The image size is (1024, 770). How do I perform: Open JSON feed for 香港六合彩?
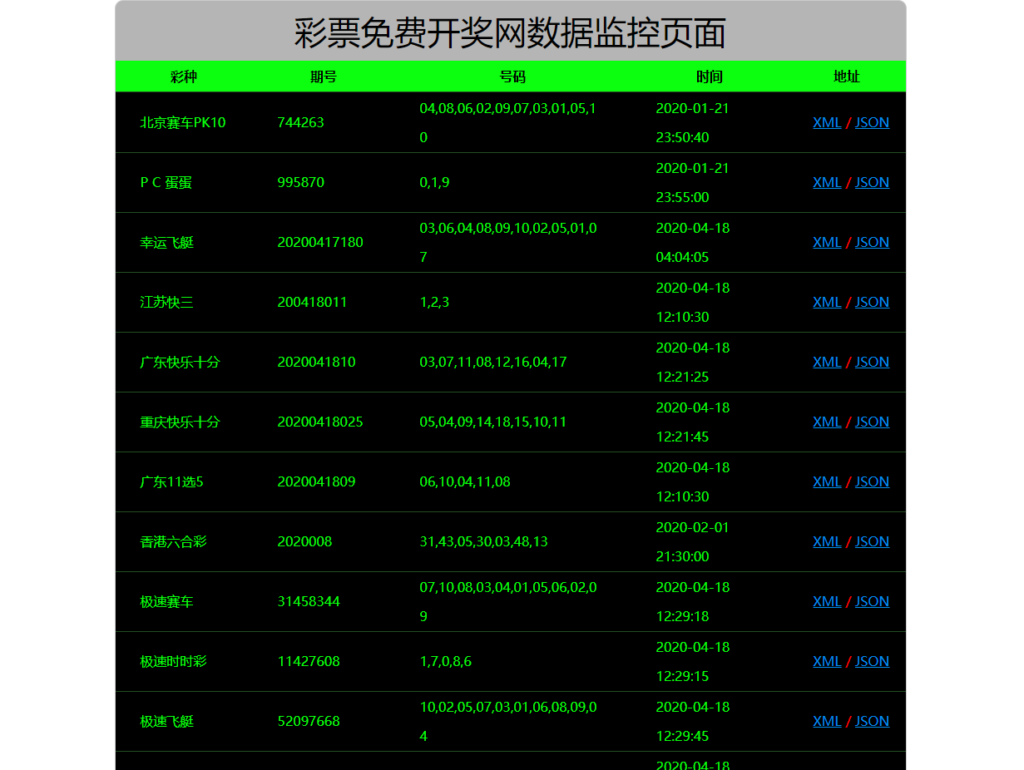(x=871, y=541)
